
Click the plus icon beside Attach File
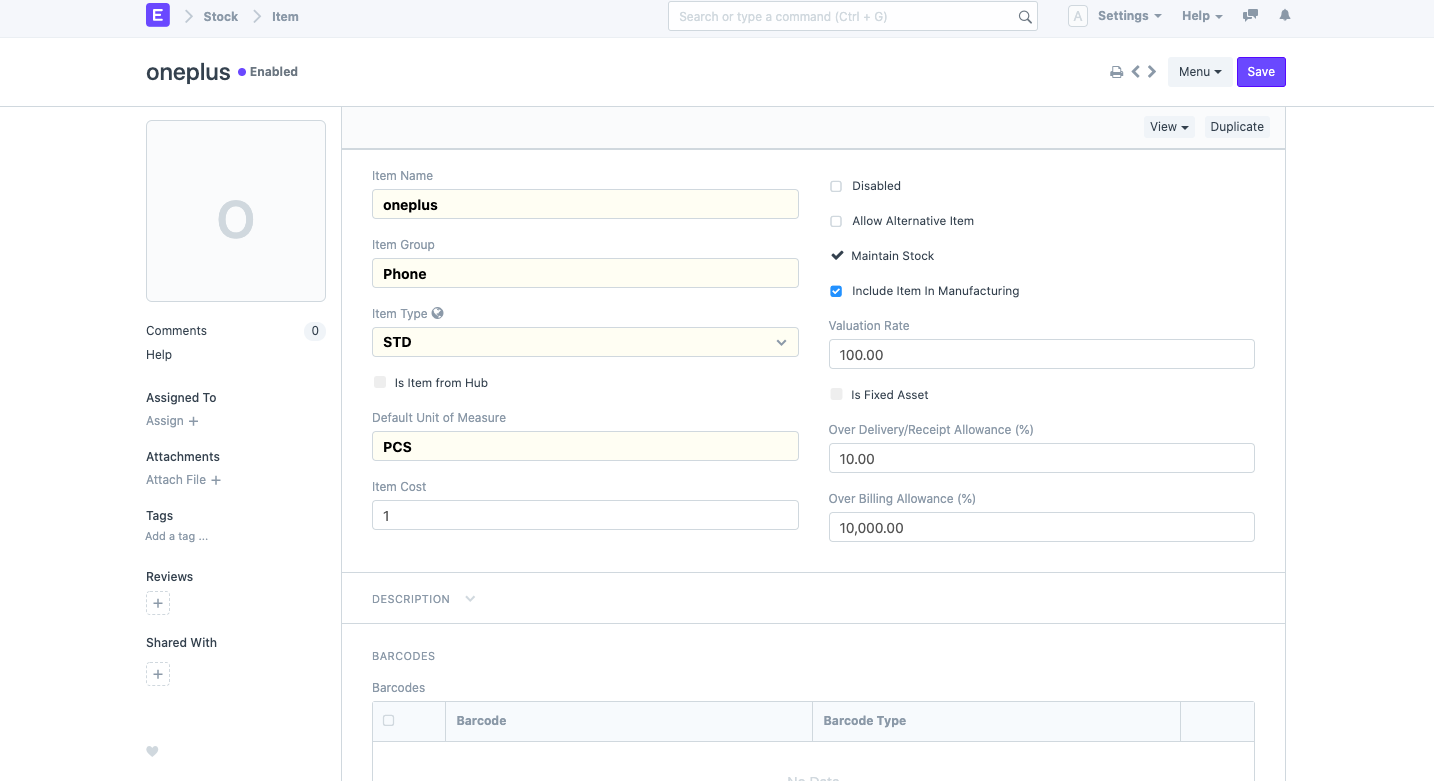tap(216, 480)
